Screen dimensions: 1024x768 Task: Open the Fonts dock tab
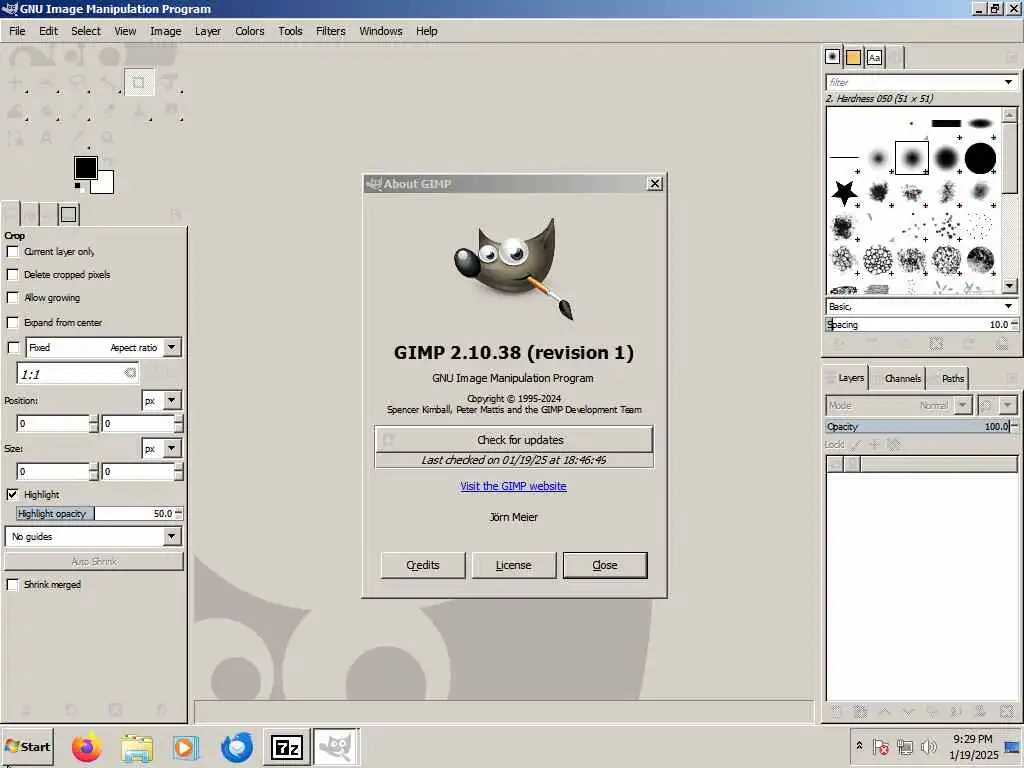pyautogui.click(x=874, y=57)
